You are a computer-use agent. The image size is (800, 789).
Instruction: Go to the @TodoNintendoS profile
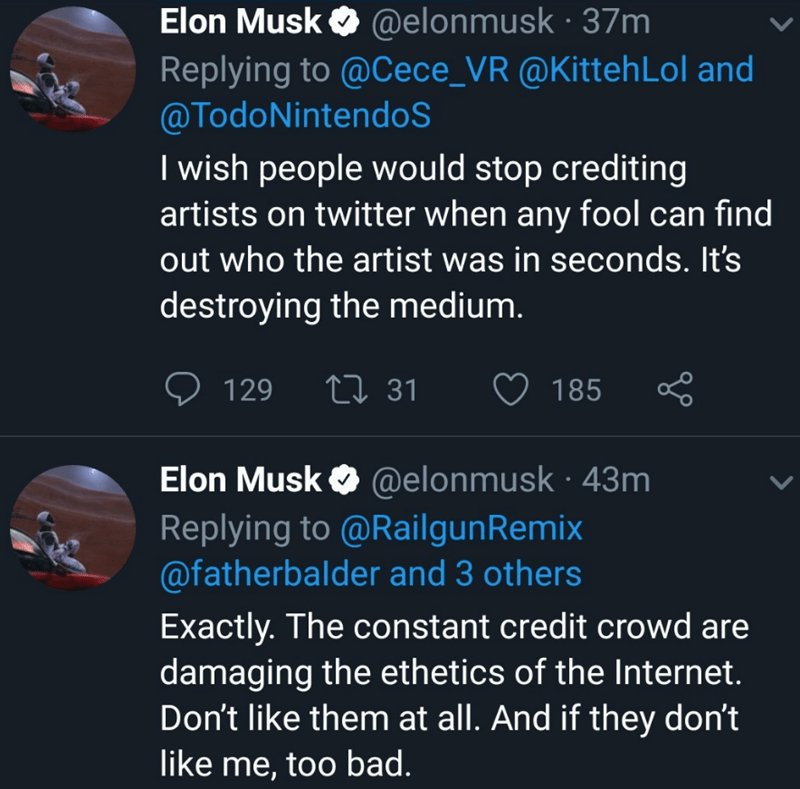pyautogui.click(x=295, y=115)
